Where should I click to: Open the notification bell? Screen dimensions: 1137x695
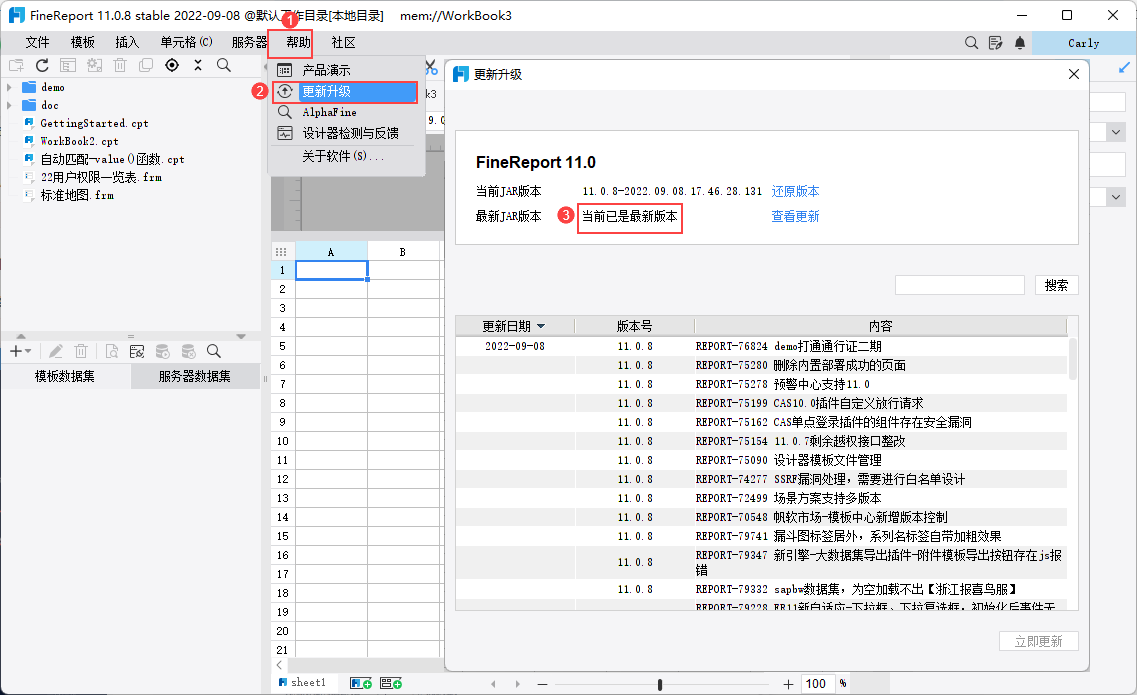1020,43
